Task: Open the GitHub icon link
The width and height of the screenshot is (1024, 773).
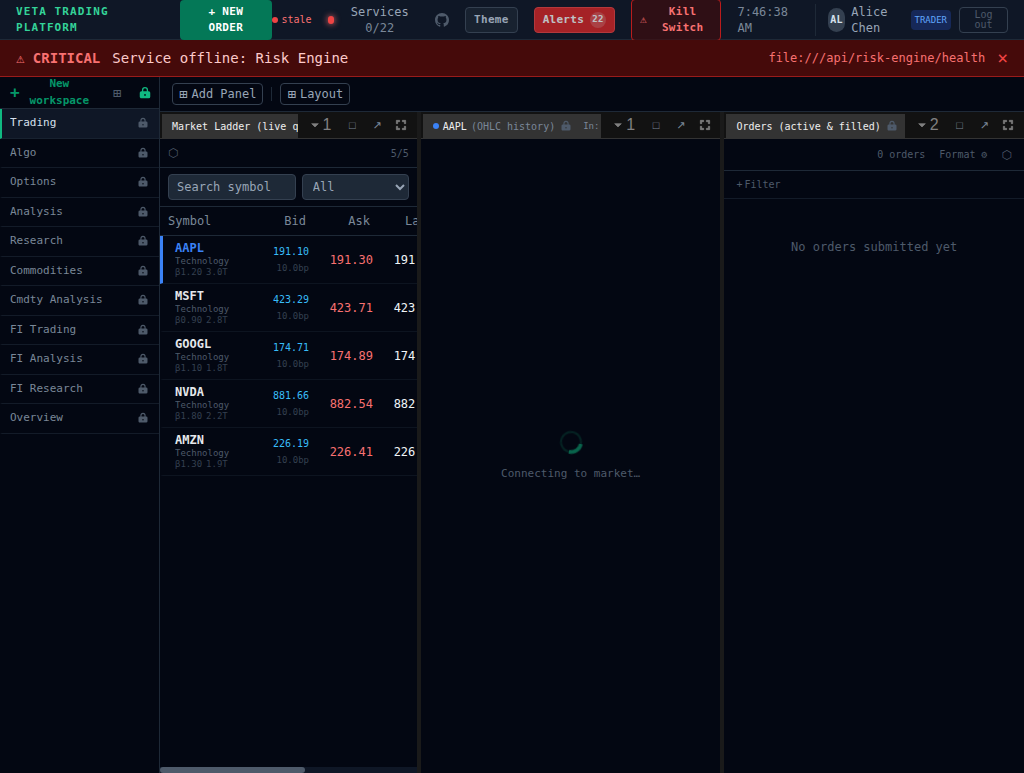Action: pos(442,20)
